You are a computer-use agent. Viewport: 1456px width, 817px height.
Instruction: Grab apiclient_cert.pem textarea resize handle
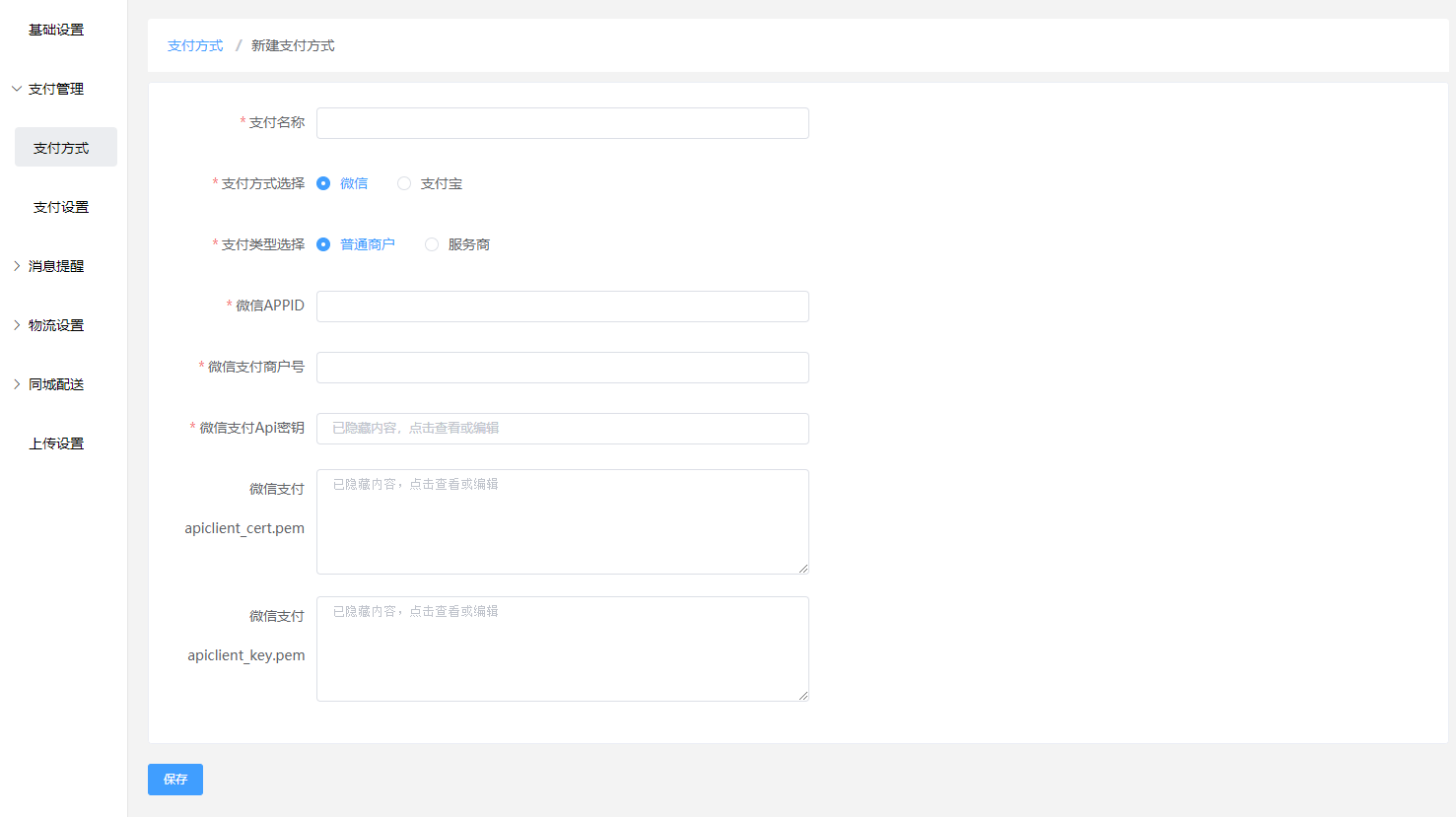(803, 569)
